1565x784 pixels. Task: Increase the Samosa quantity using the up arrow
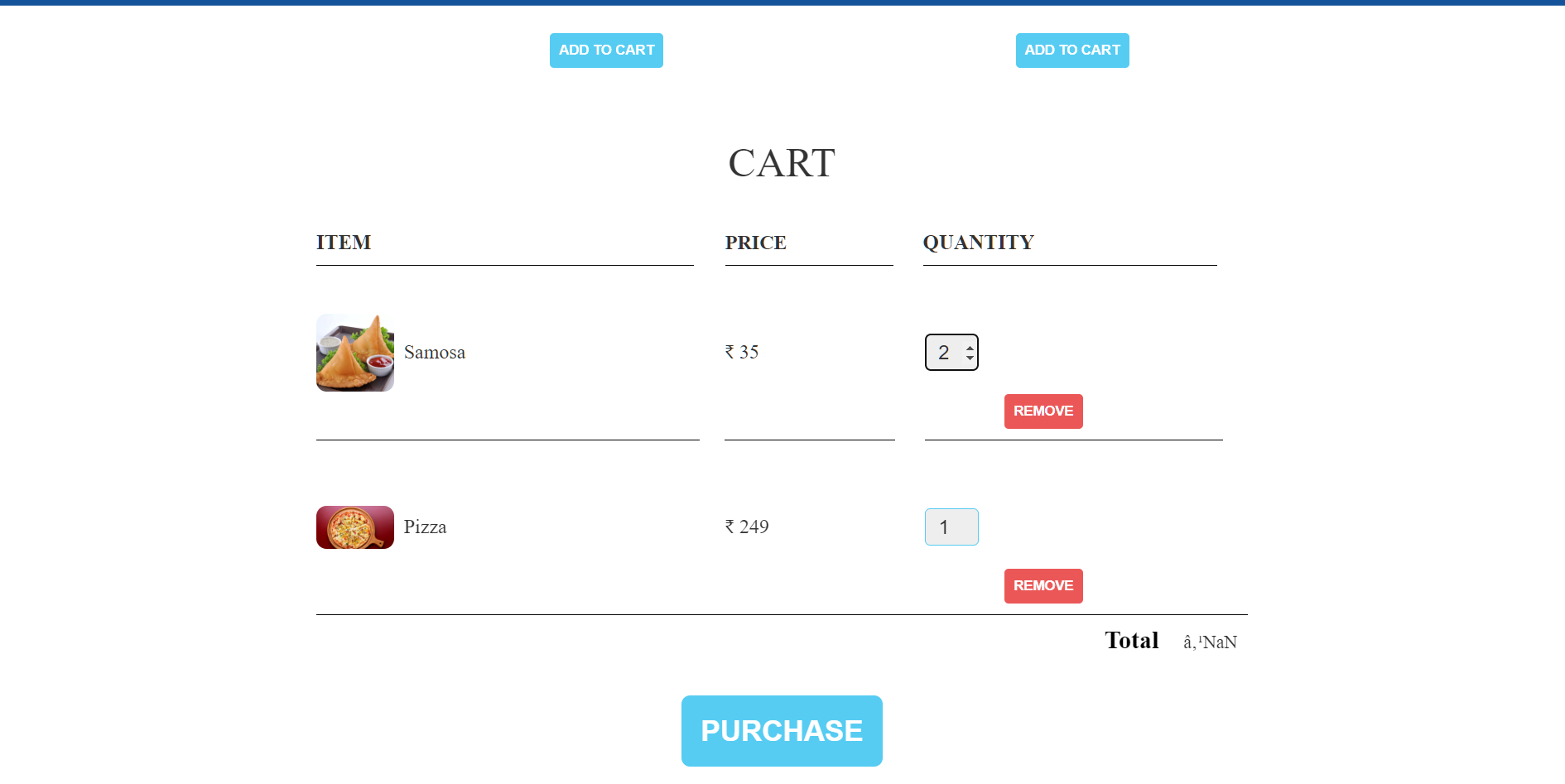click(969, 346)
